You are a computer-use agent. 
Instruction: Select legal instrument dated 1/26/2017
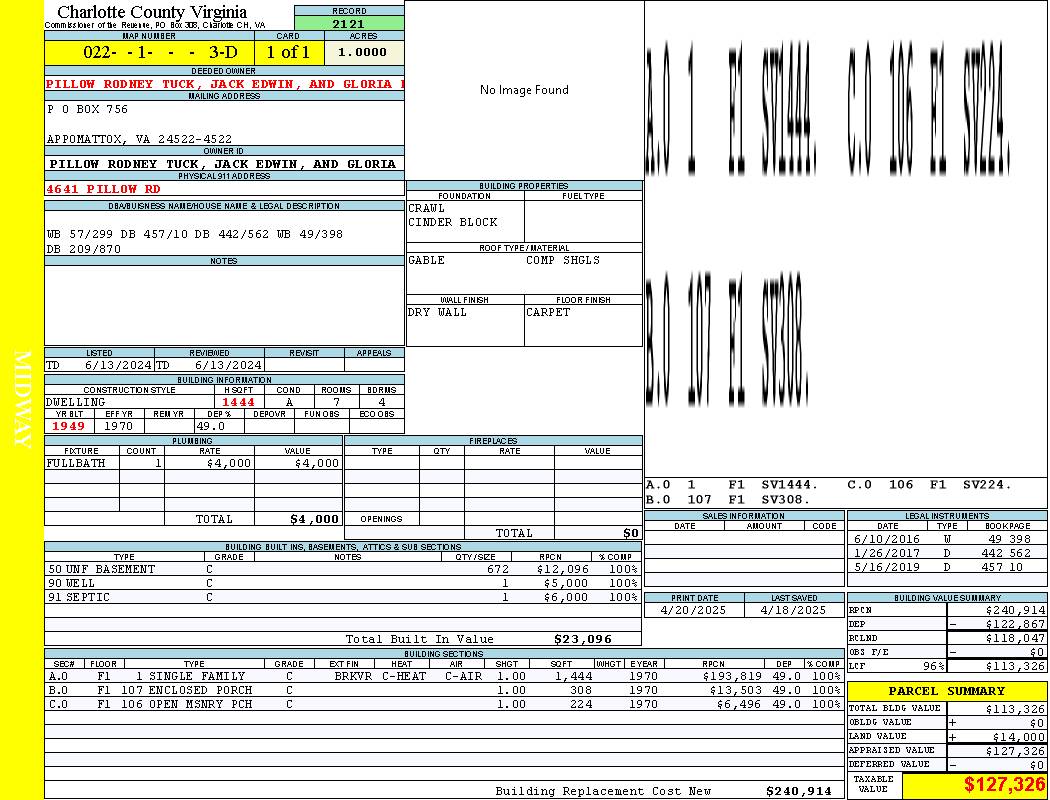click(948, 553)
